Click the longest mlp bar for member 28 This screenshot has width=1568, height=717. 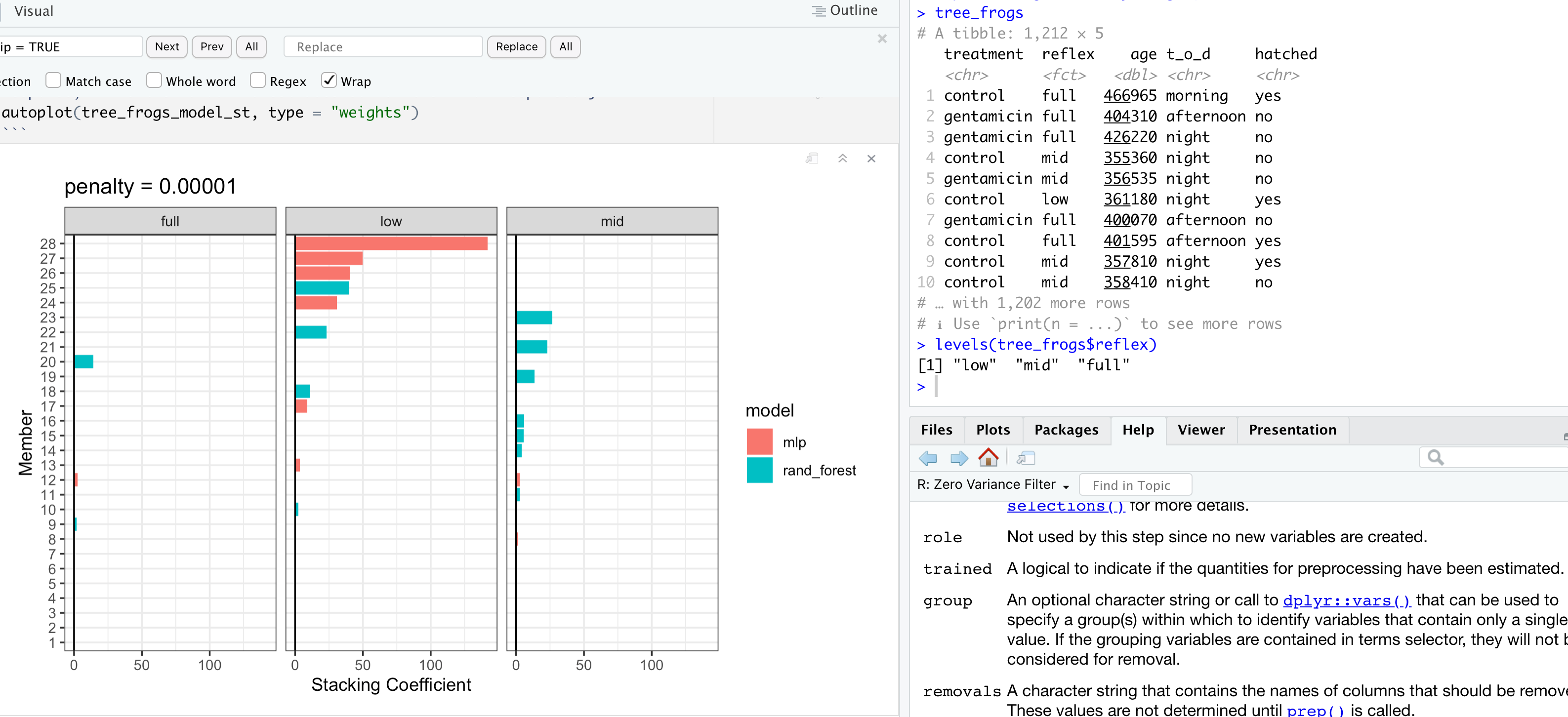point(391,243)
